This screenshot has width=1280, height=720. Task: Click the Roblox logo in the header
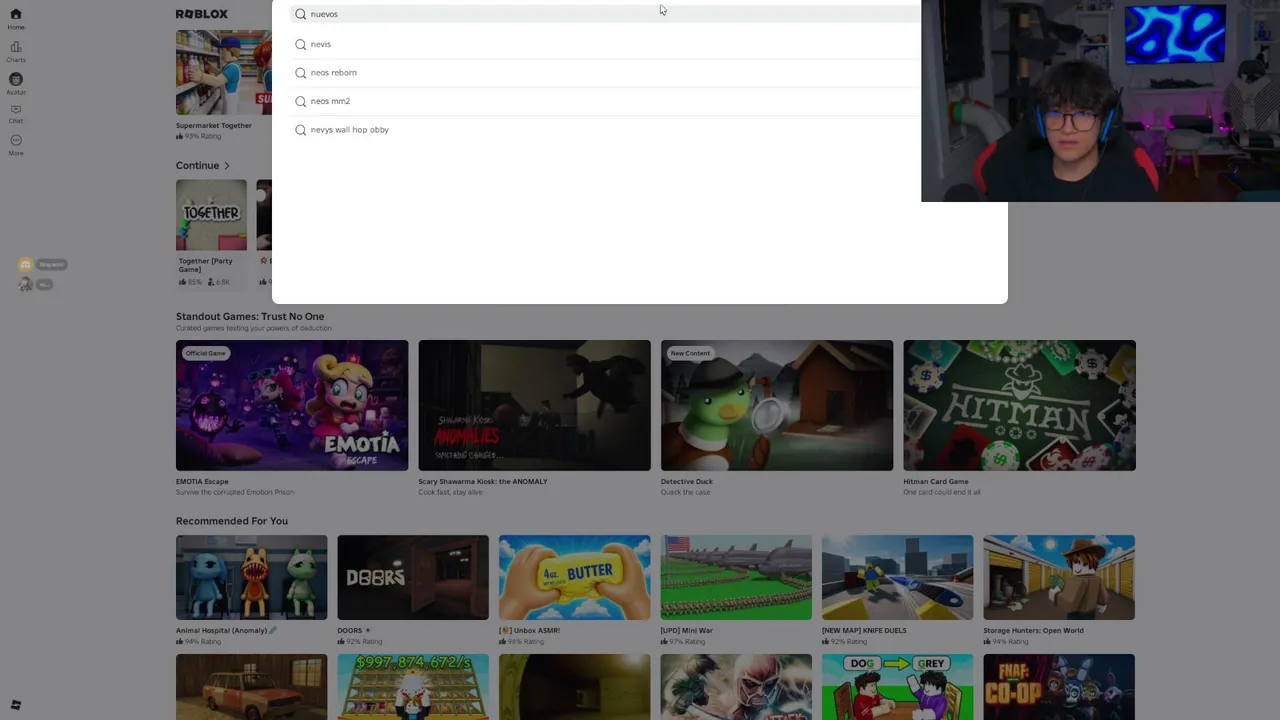pos(202,14)
